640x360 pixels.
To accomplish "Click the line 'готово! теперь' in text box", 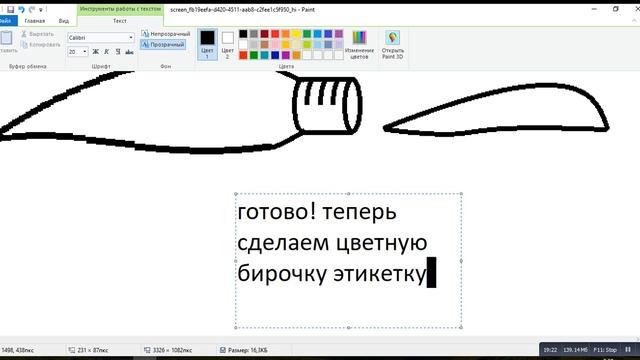I will 317,212.
